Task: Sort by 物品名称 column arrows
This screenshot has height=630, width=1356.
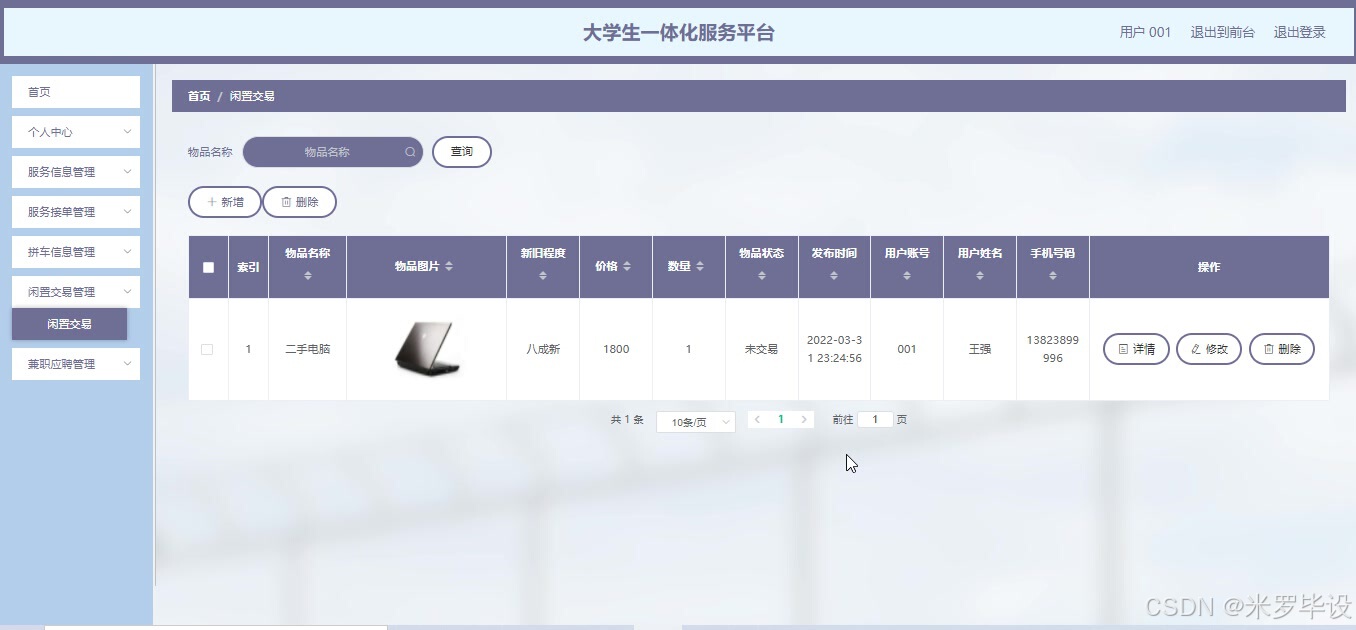Action: [x=308, y=275]
